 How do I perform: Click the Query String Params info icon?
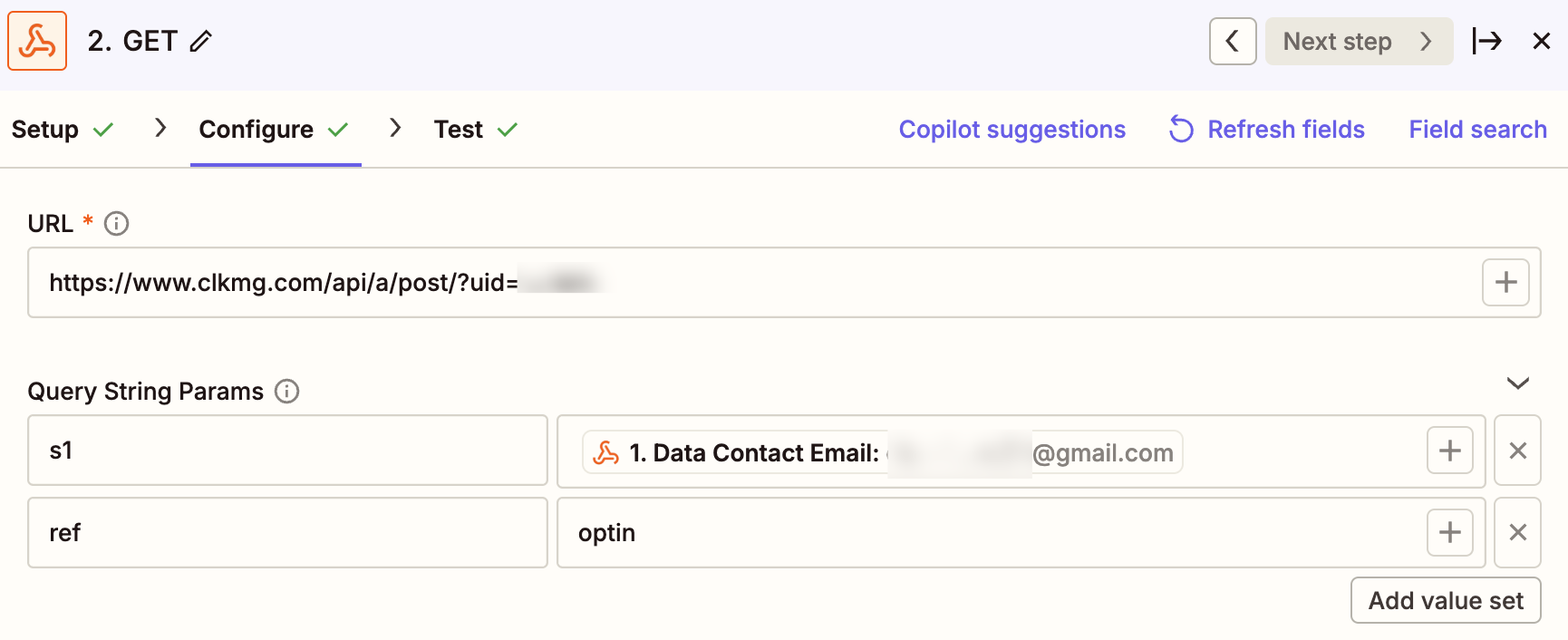point(286,391)
